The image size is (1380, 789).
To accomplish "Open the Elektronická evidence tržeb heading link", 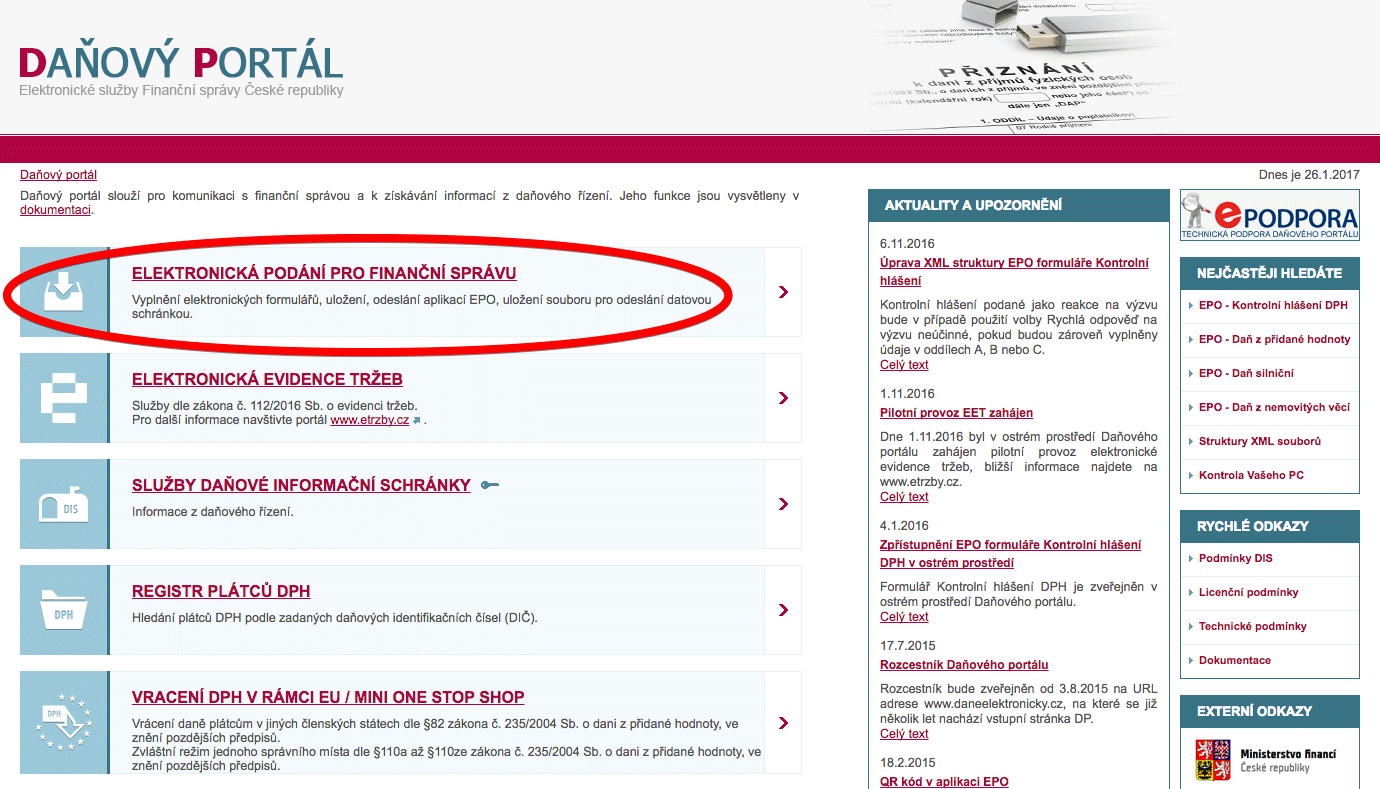I will click(x=267, y=380).
